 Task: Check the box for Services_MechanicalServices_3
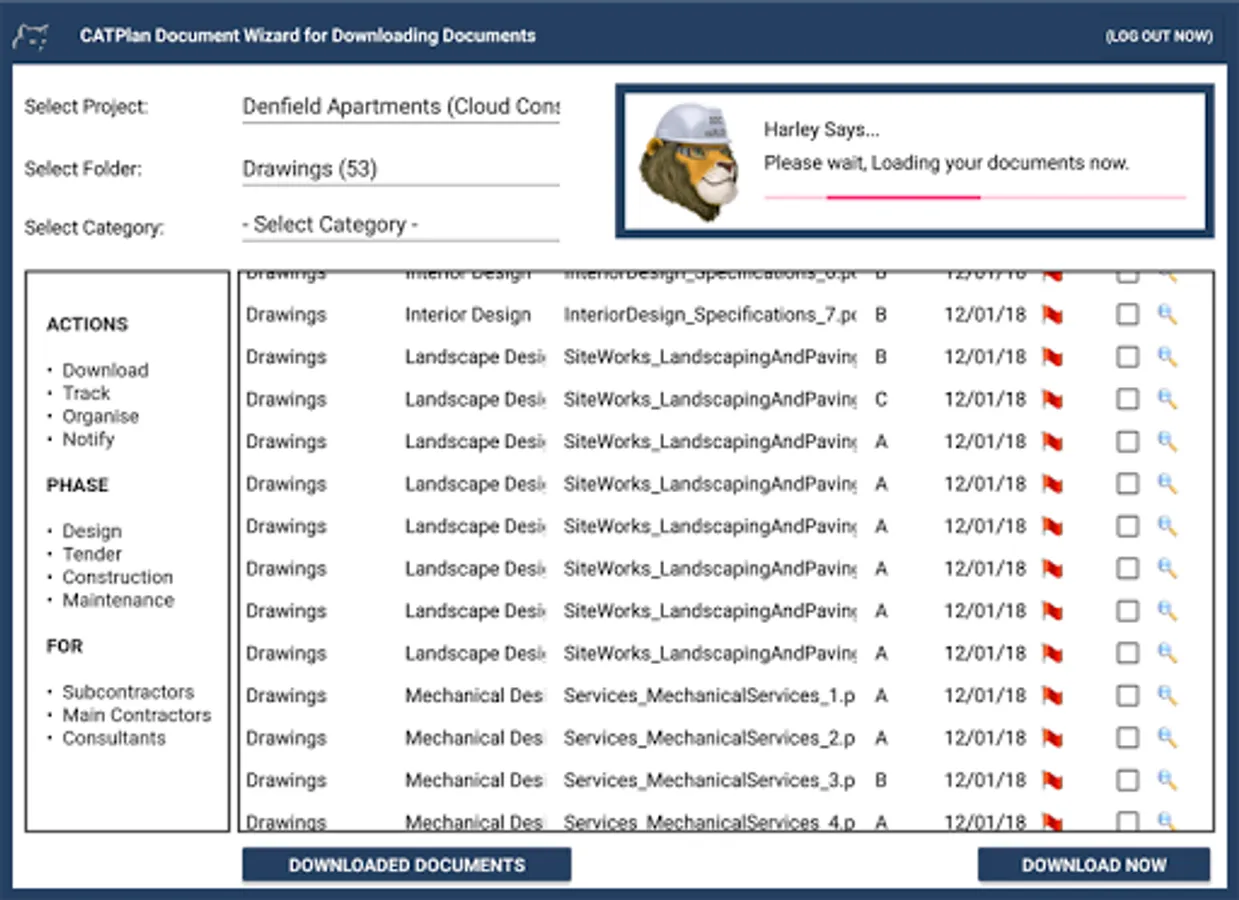coord(1127,780)
